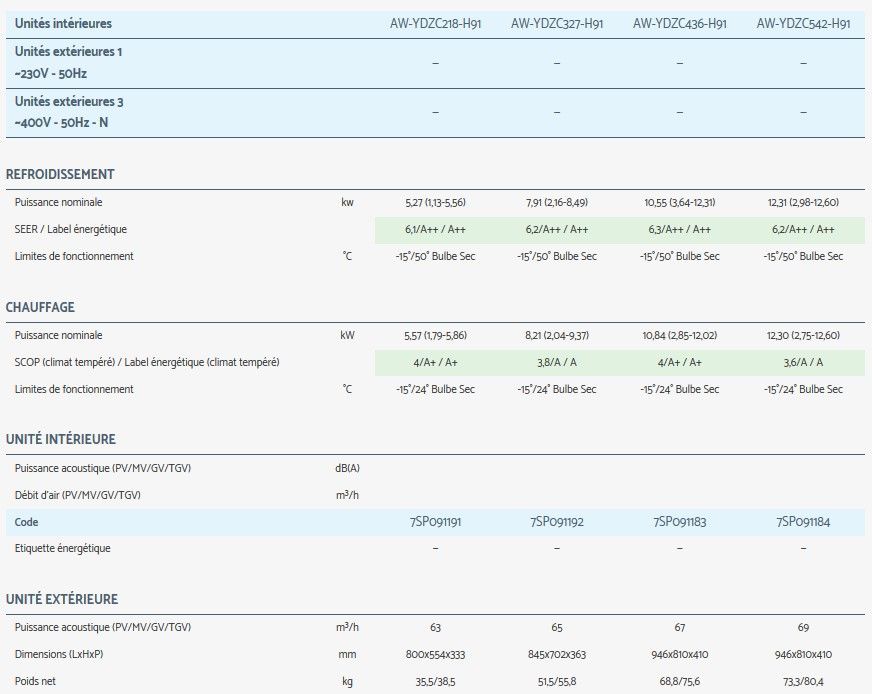The height and width of the screenshot is (694, 872).
Task: Click the net weight value 68,8/75,6
Action: 679,681
